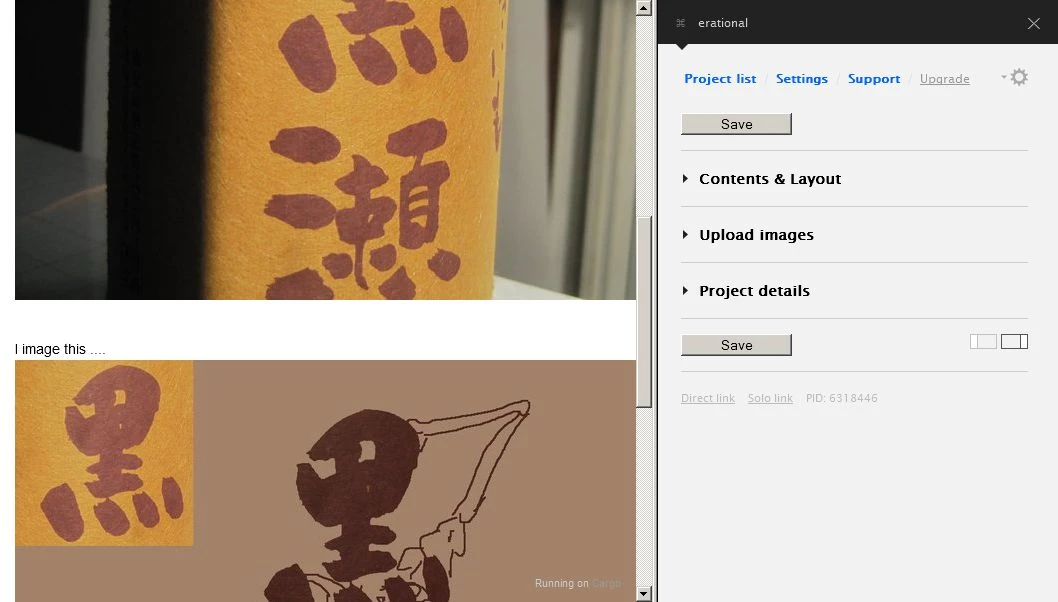Open the Direct link
The height and width of the screenshot is (602, 1058).
(x=708, y=398)
